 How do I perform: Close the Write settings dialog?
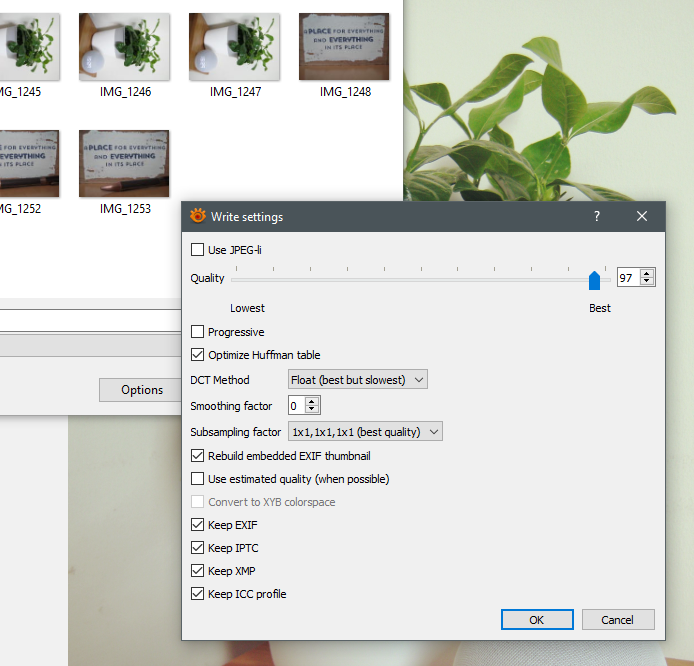point(642,216)
